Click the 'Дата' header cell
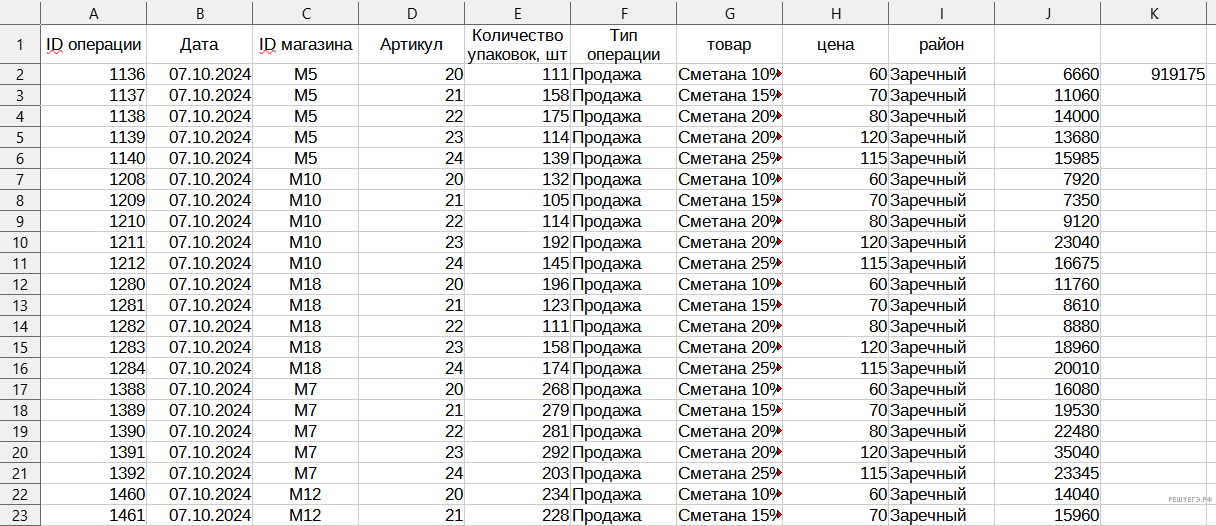This screenshot has height=526, width=1216. (199, 45)
